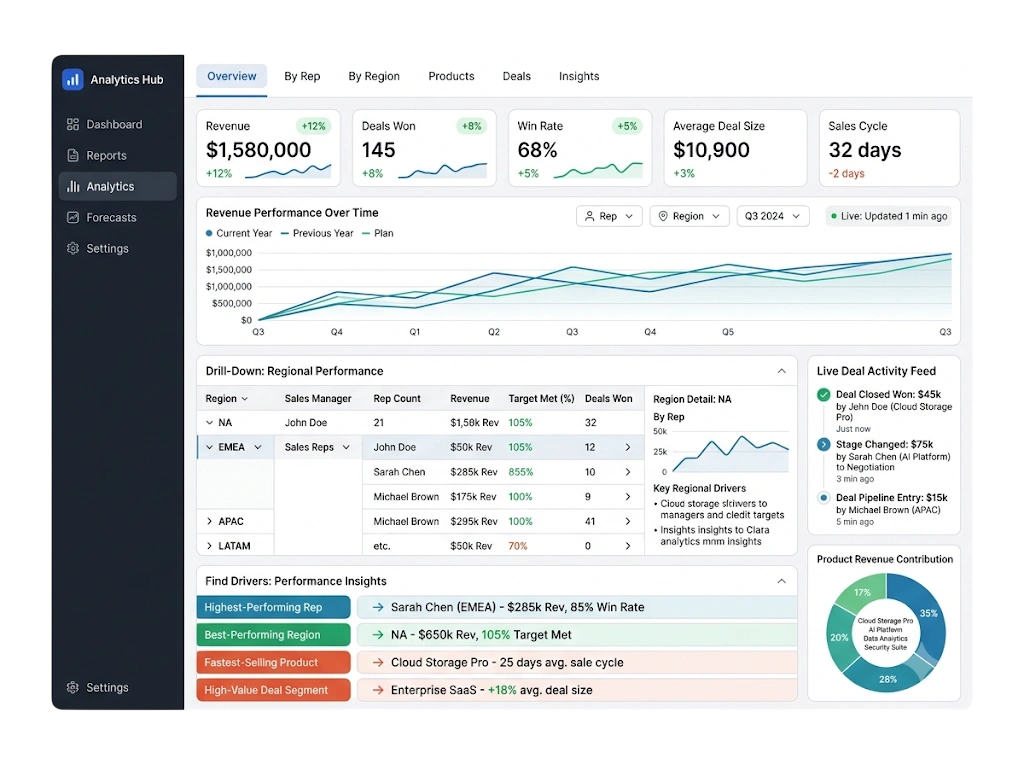The image size is (1024, 765).
Task: Click the 28% donut chart segment
Action: tap(888, 679)
